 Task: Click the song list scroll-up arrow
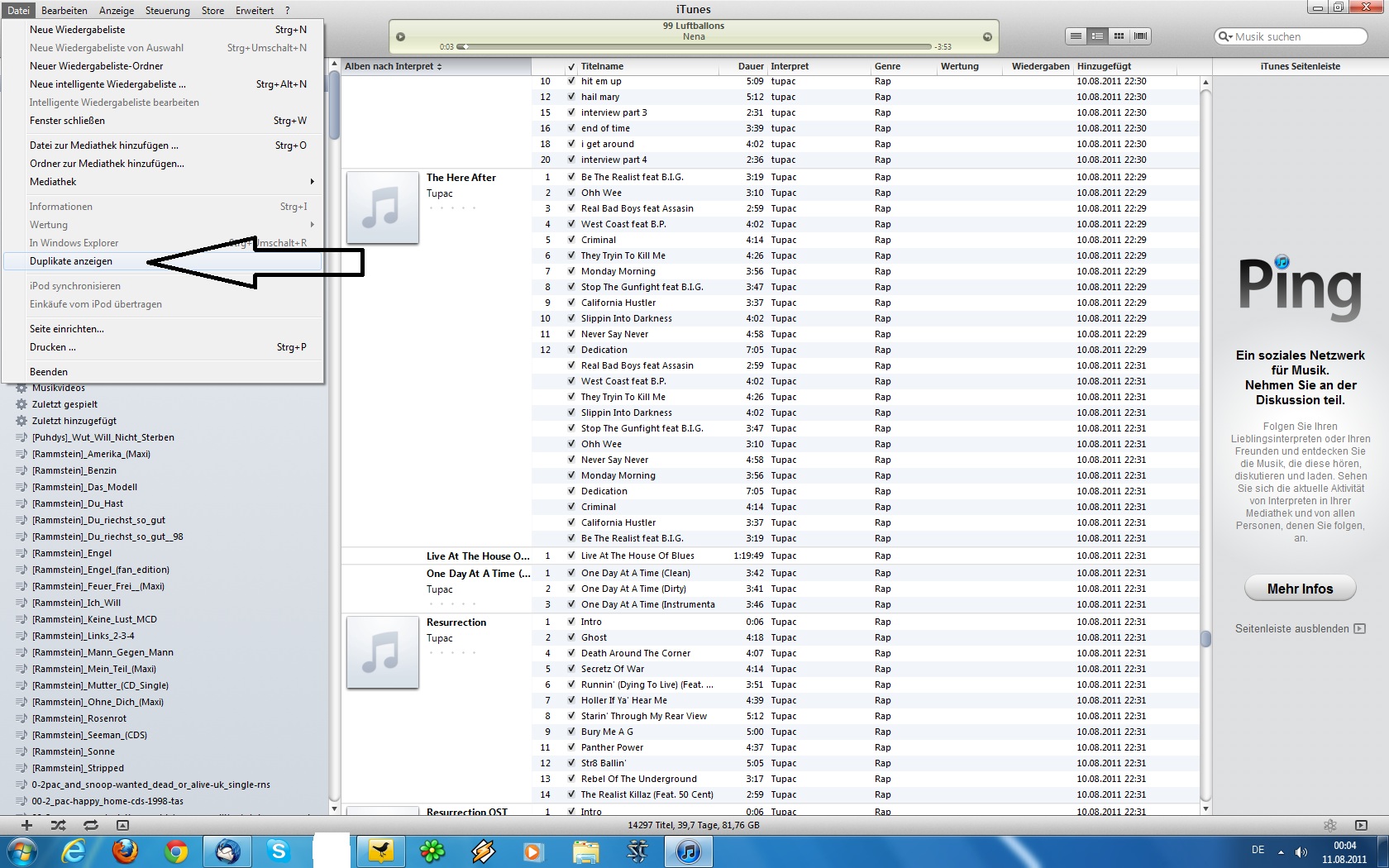(1205, 83)
